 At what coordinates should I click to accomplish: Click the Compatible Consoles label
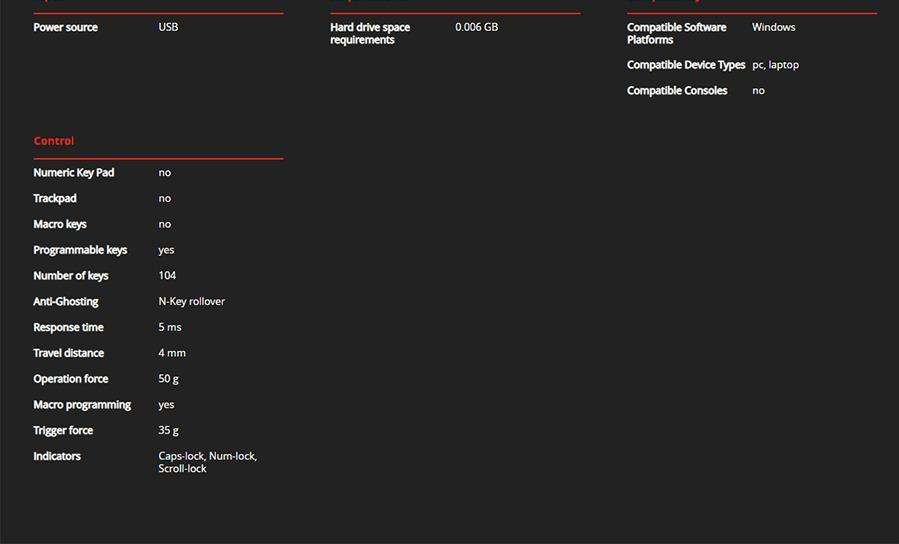[x=677, y=91]
